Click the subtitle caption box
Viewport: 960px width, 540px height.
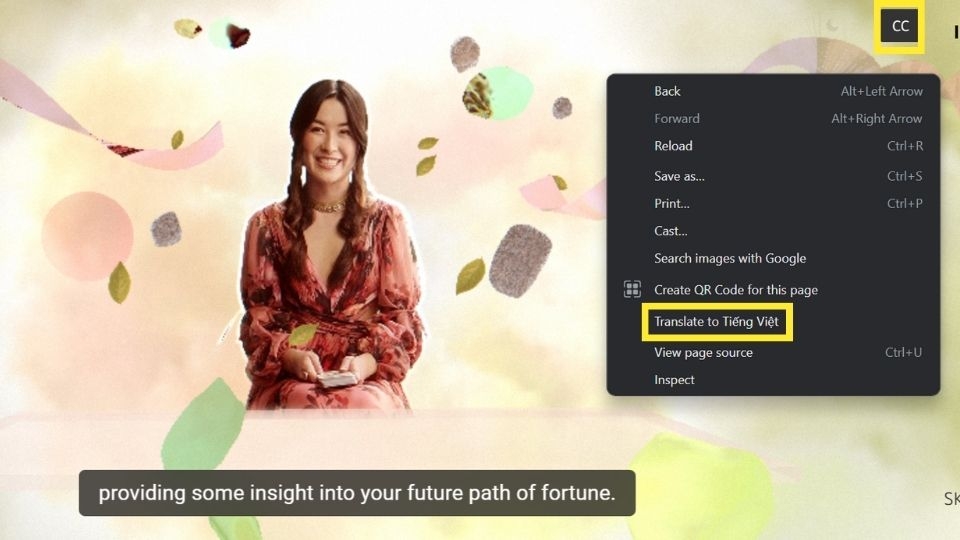[357, 493]
